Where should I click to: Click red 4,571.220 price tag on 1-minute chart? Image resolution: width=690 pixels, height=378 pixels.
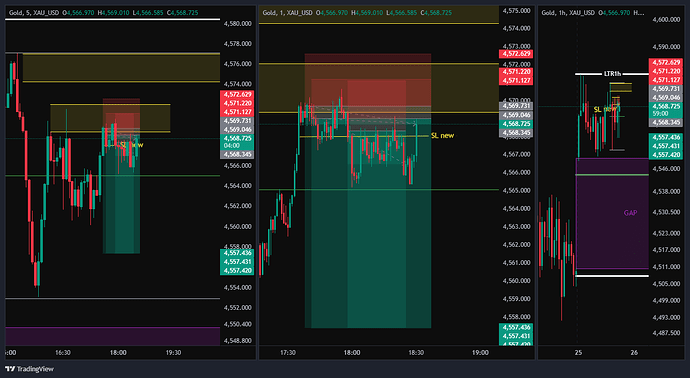[x=516, y=72]
